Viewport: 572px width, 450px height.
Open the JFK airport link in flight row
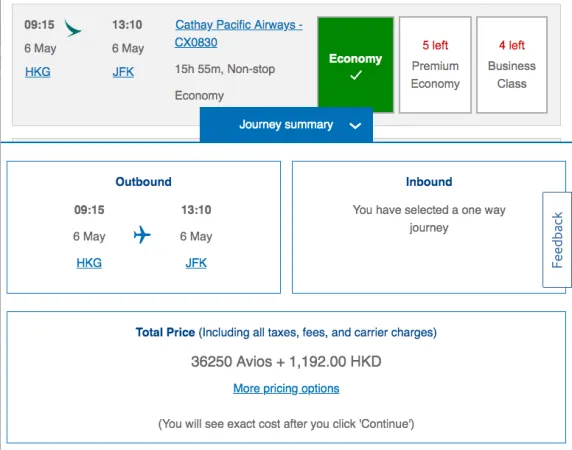tap(123, 72)
